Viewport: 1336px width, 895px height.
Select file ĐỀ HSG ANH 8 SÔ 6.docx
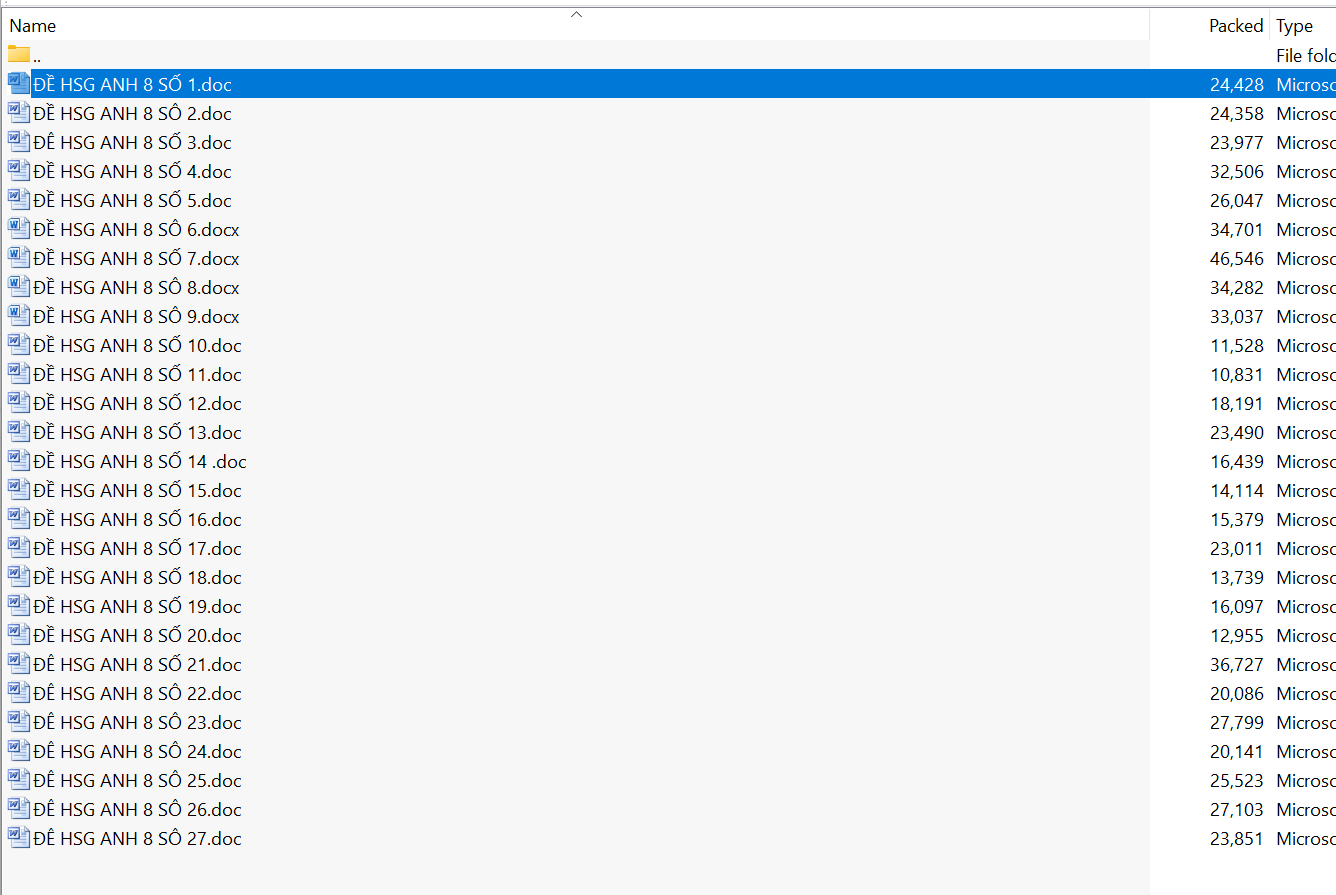coord(136,230)
